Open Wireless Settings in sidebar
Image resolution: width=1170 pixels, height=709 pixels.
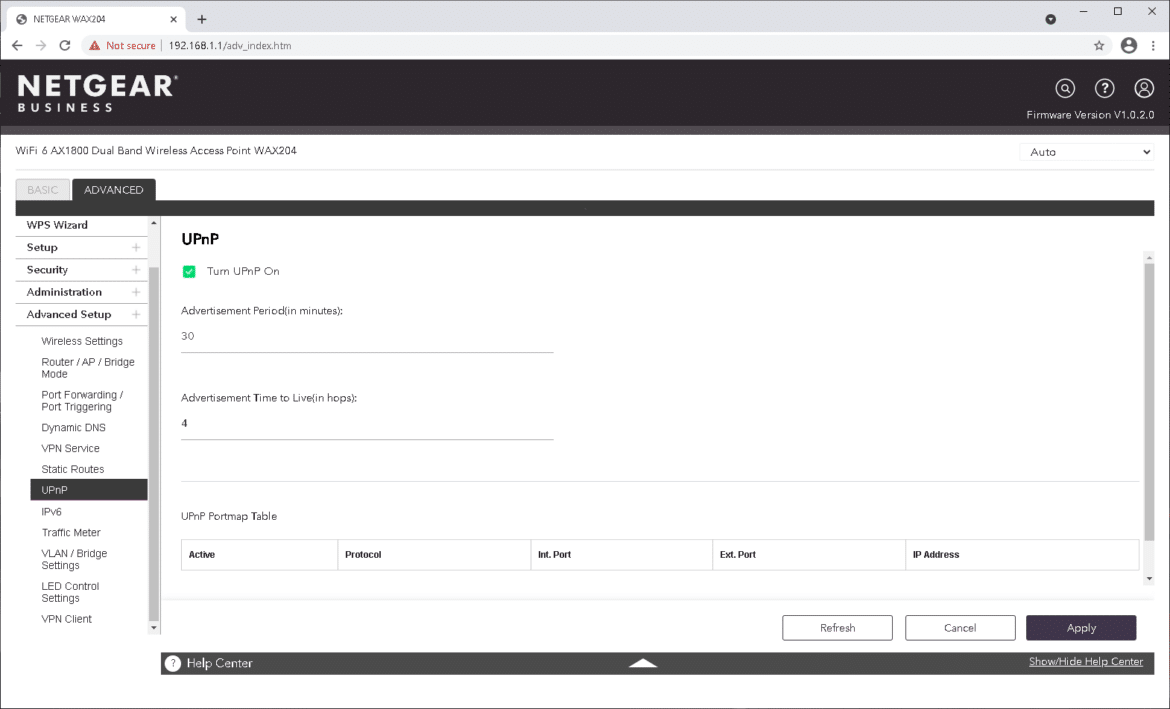[x=82, y=341]
